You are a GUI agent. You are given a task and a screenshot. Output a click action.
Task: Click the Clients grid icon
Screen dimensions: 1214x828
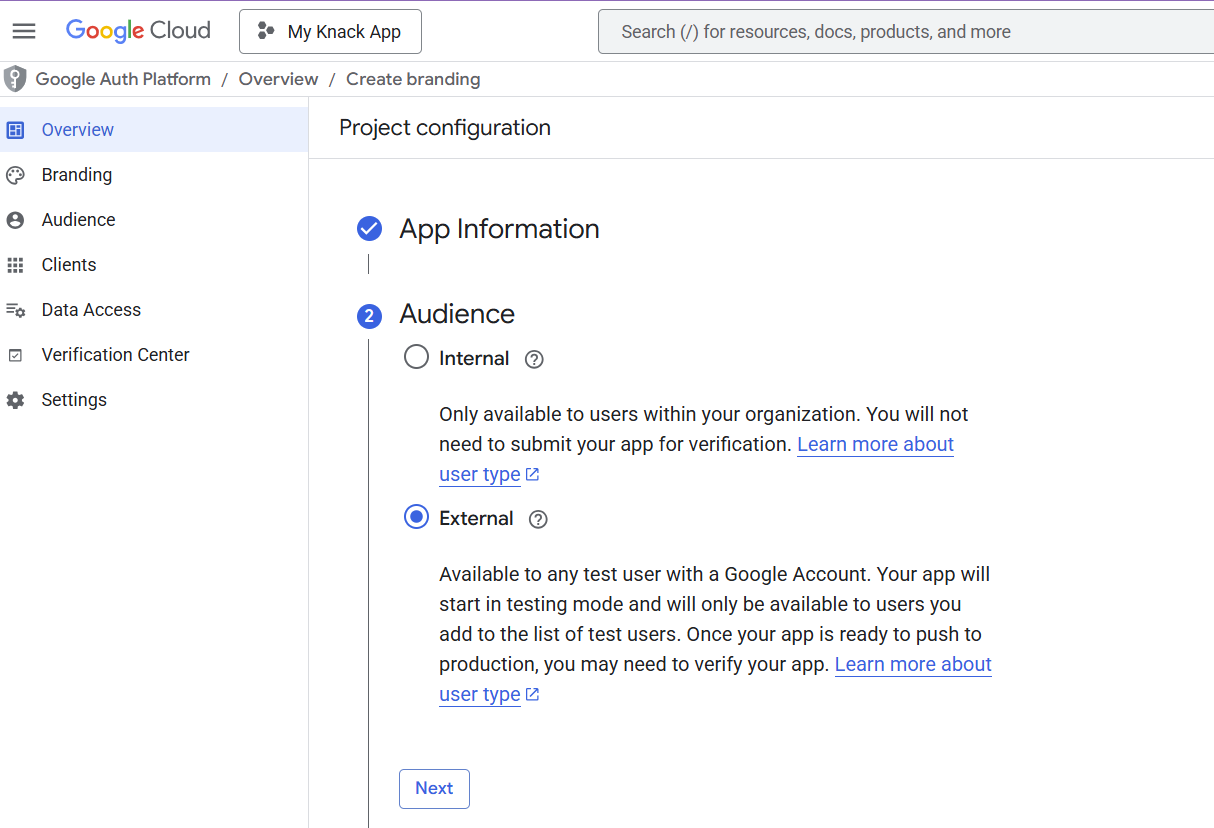point(15,265)
